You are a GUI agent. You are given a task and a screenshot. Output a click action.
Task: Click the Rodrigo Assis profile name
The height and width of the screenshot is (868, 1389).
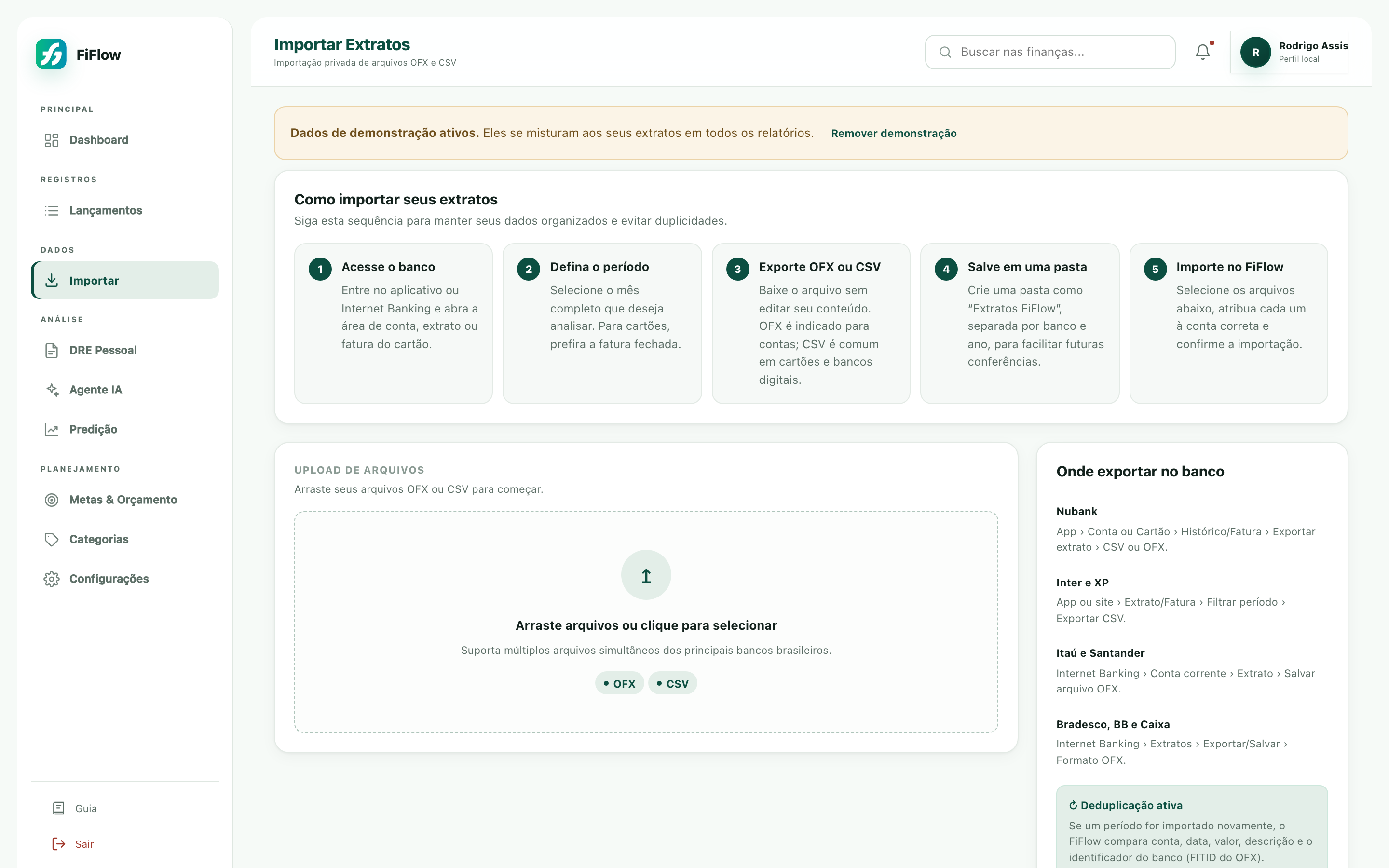(x=1313, y=46)
